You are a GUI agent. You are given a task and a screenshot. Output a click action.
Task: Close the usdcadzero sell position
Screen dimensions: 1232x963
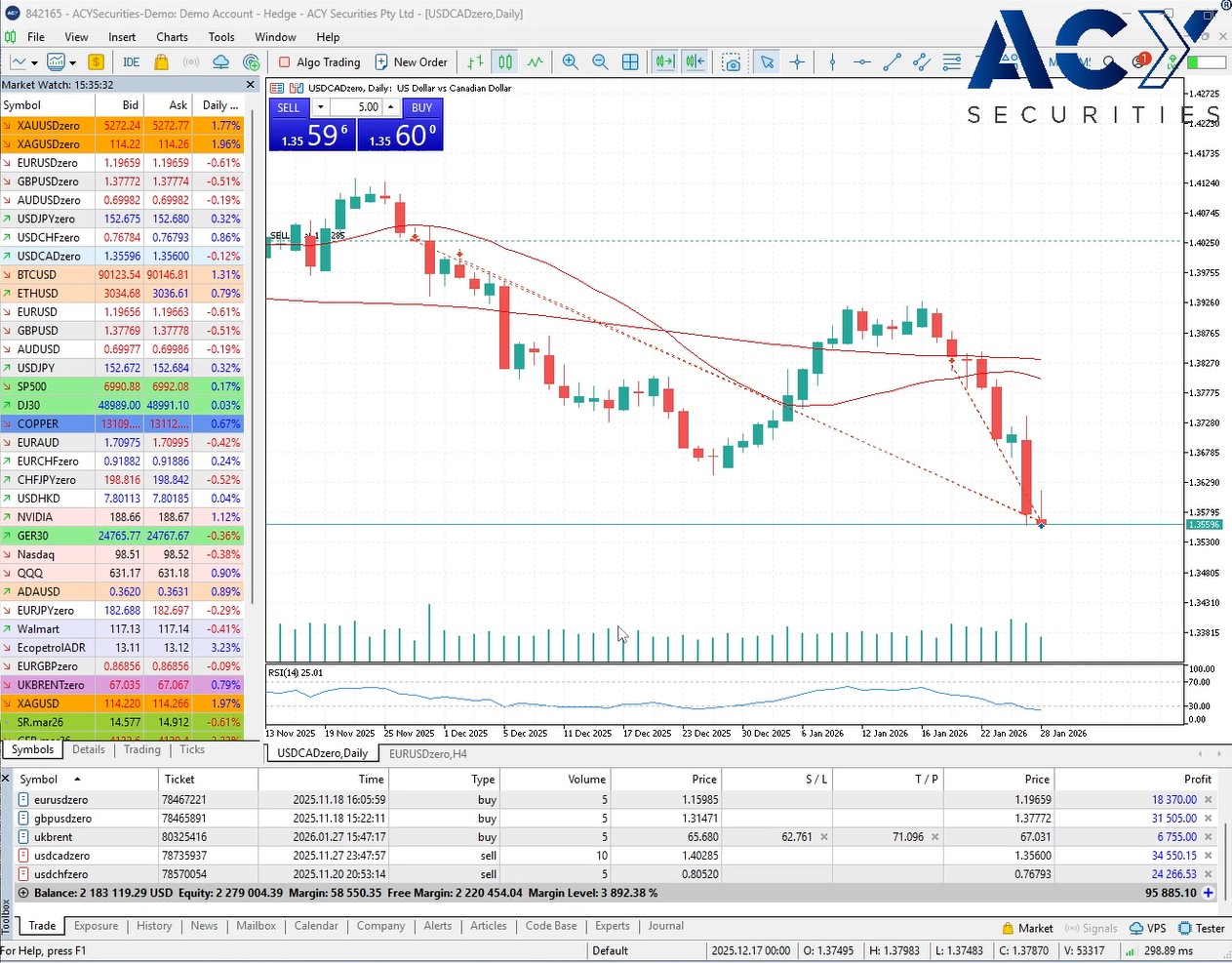tap(1208, 856)
